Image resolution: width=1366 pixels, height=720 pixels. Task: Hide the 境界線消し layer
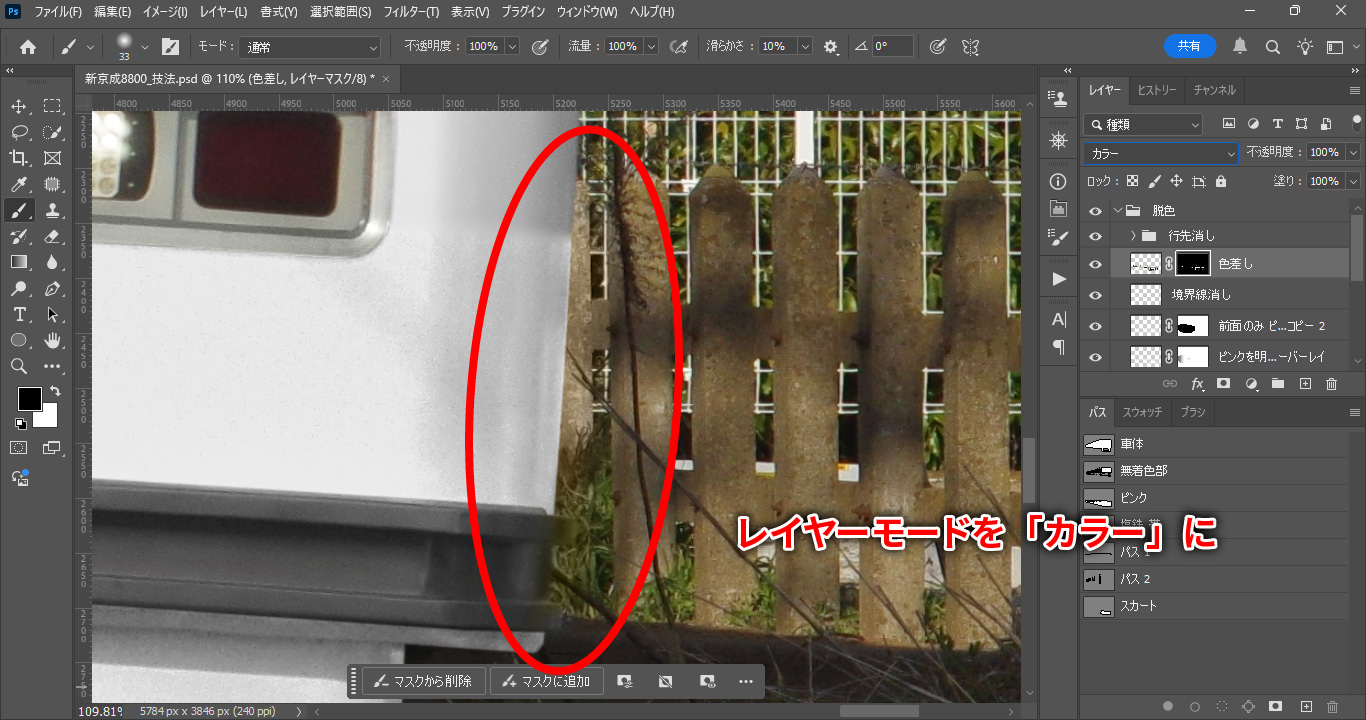(x=1095, y=295)
